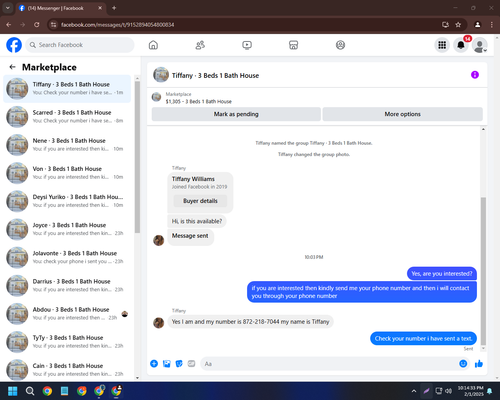Click the browser address bar URL

point(118,25)
